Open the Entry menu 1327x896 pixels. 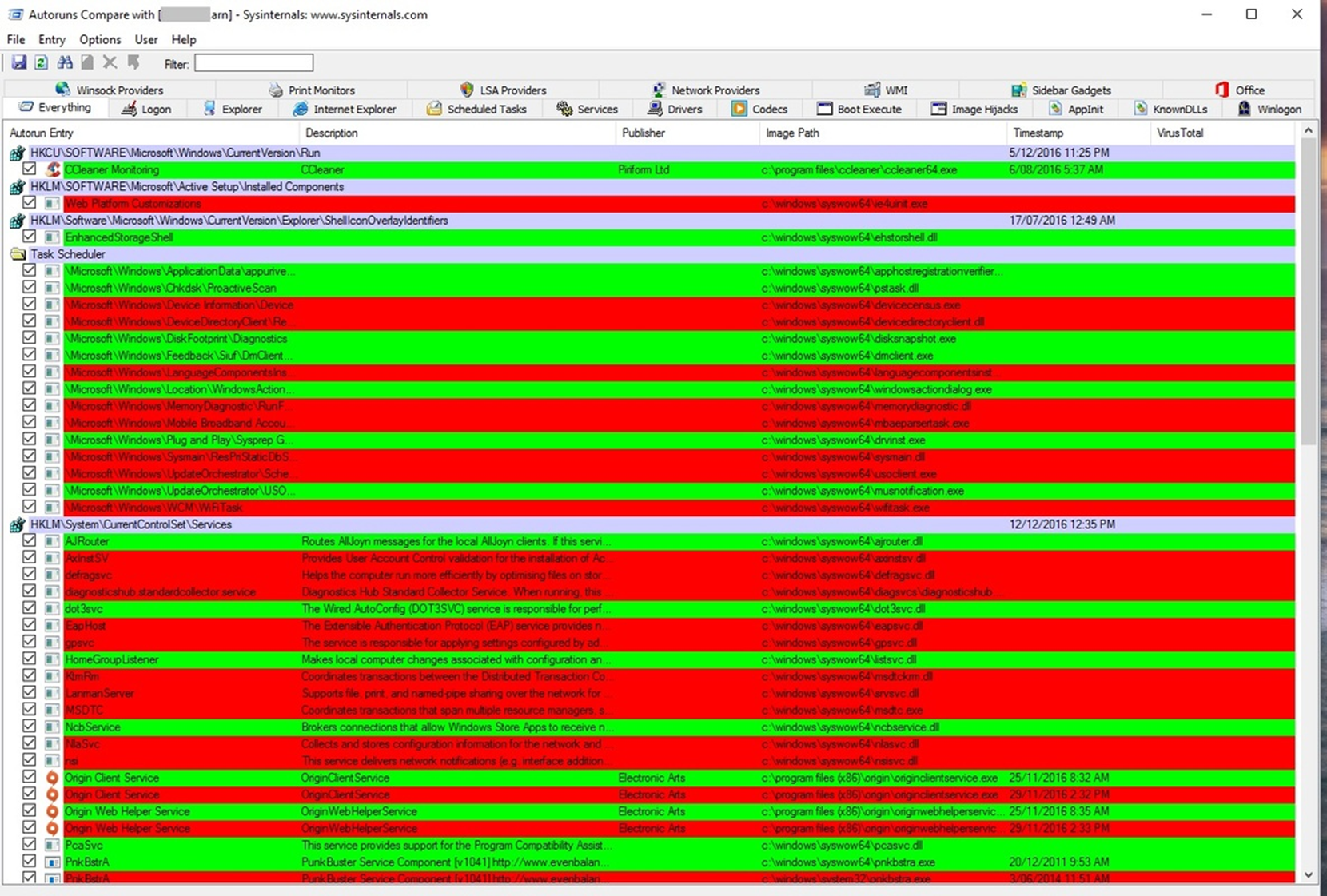coord(52,39)
